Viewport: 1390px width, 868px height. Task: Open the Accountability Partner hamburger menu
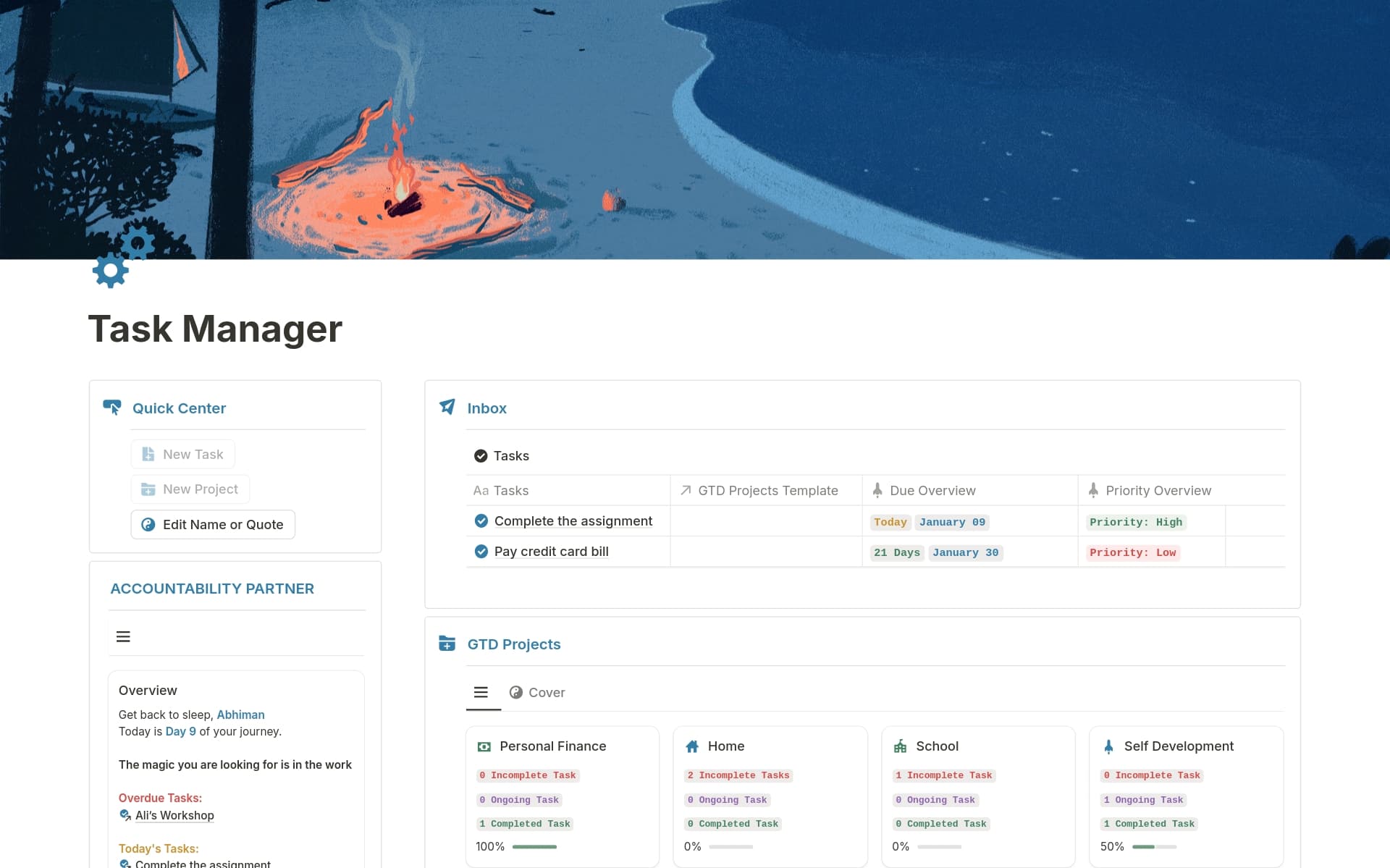[x=123, y=636]
